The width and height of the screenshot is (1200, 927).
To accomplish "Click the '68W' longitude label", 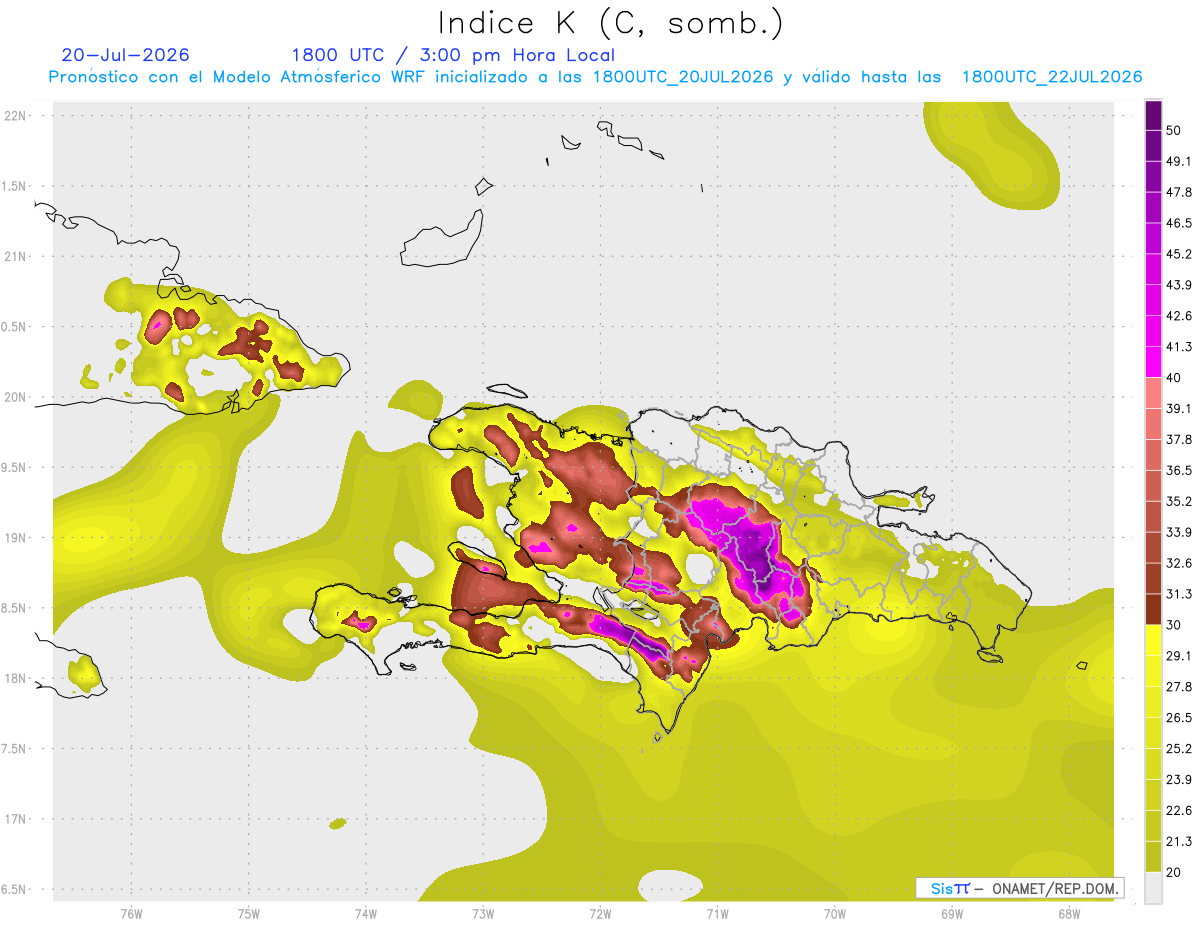I will click(1069, 913).
